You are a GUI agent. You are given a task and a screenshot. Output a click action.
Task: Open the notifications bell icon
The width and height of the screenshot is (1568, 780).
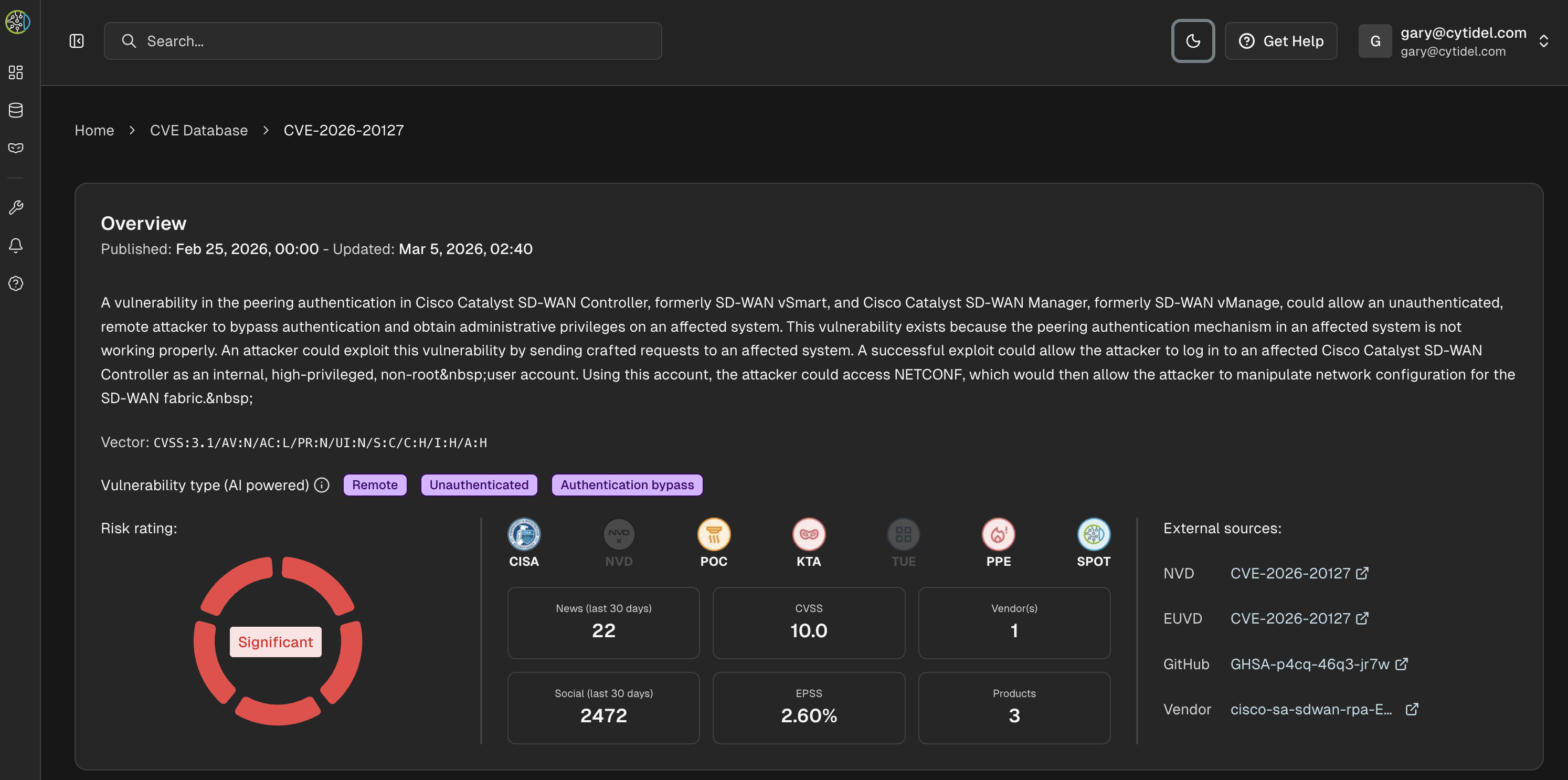click(x=16, y=245)
